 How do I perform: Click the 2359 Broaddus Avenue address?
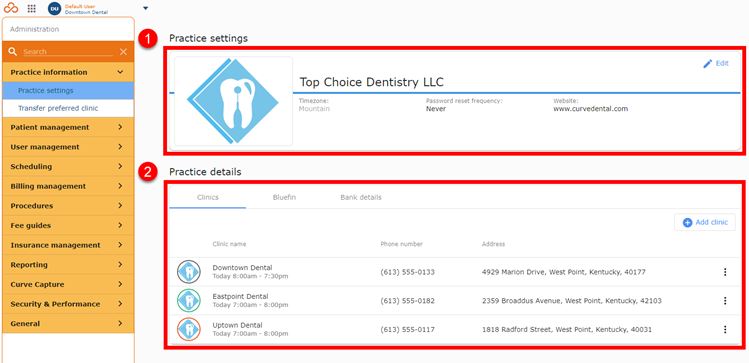coord(572,301)
